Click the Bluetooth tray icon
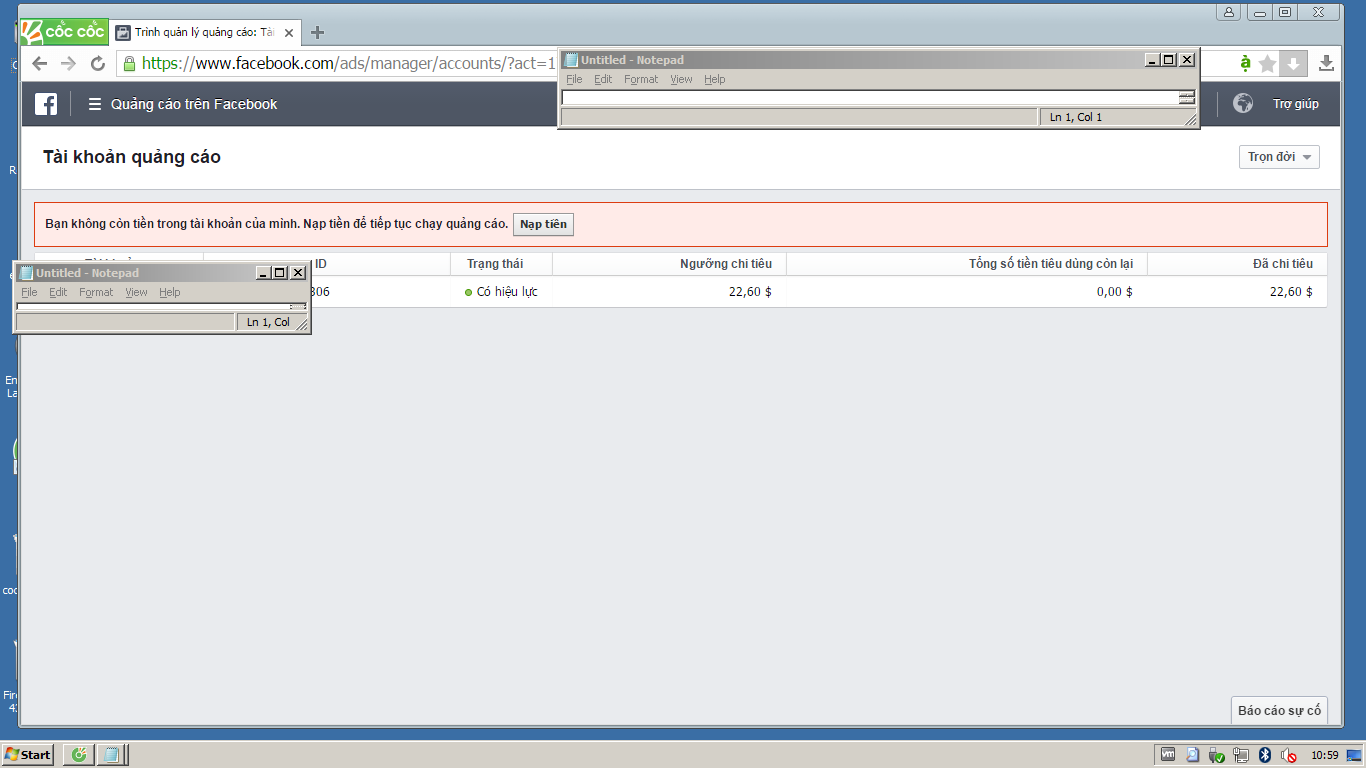This screenshot has width=1366, height=768. click(x=1264, y=755)
